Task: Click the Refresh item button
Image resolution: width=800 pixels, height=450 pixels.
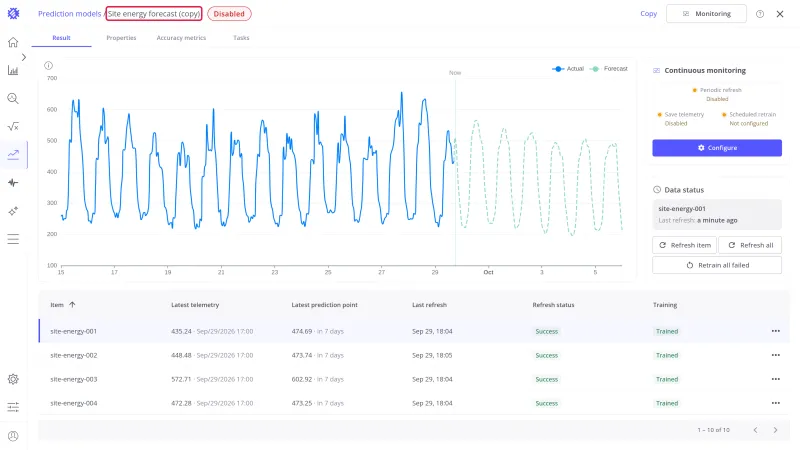Action: (684, 245)
